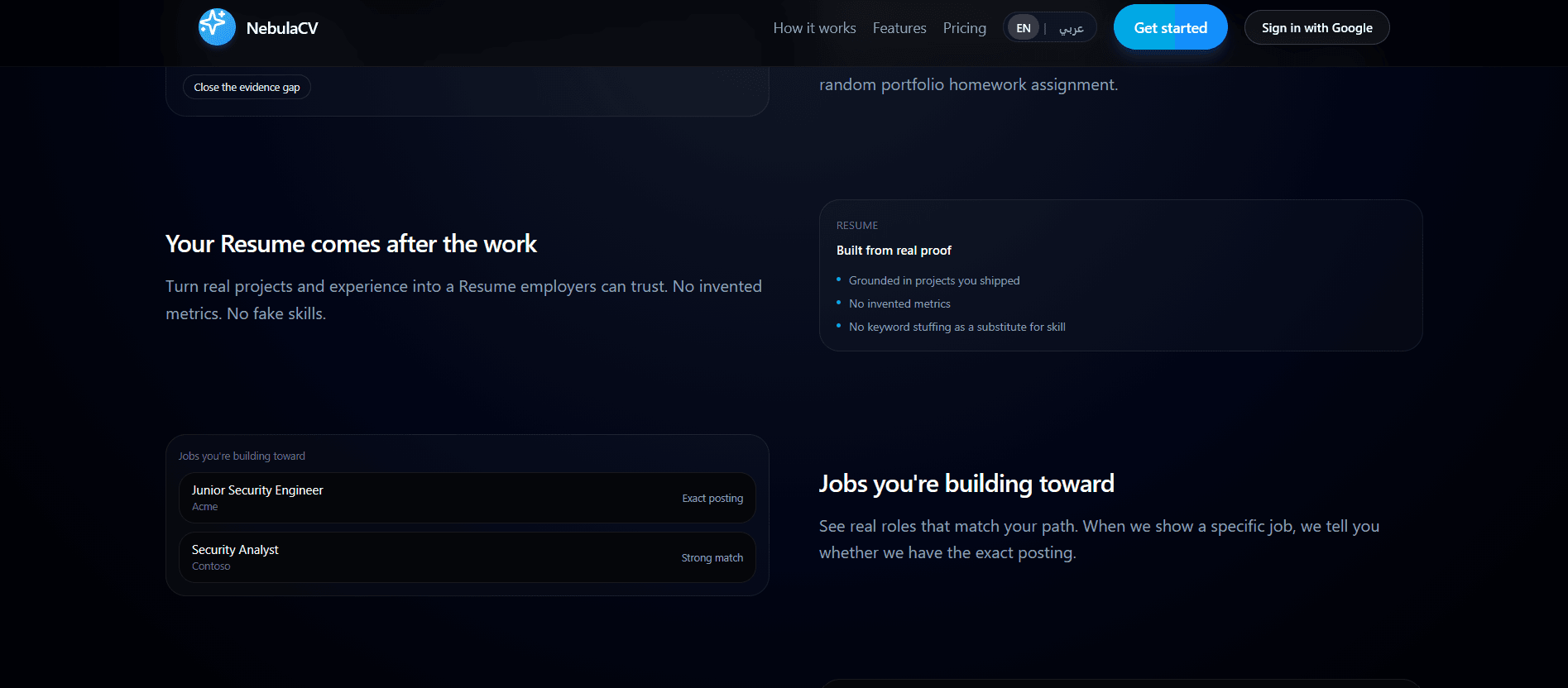
Task: Click the NebulaCV sparkle logo icon
Action: [x=217, y=27]
